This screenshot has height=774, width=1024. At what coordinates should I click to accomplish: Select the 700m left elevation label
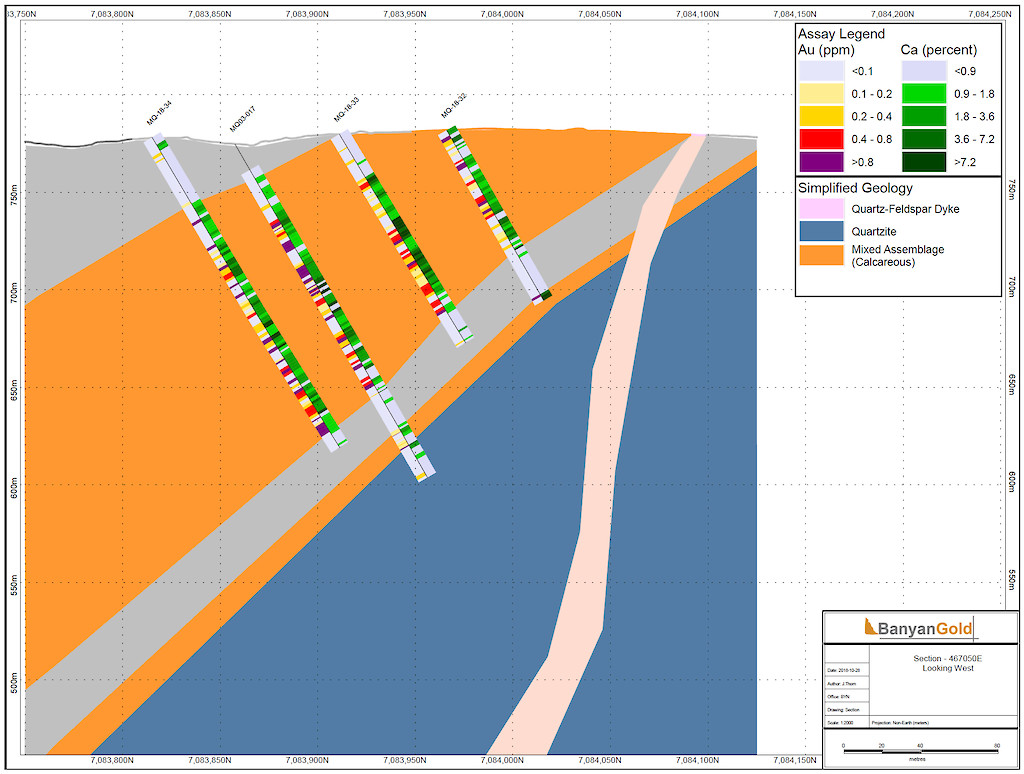point(14,293)
